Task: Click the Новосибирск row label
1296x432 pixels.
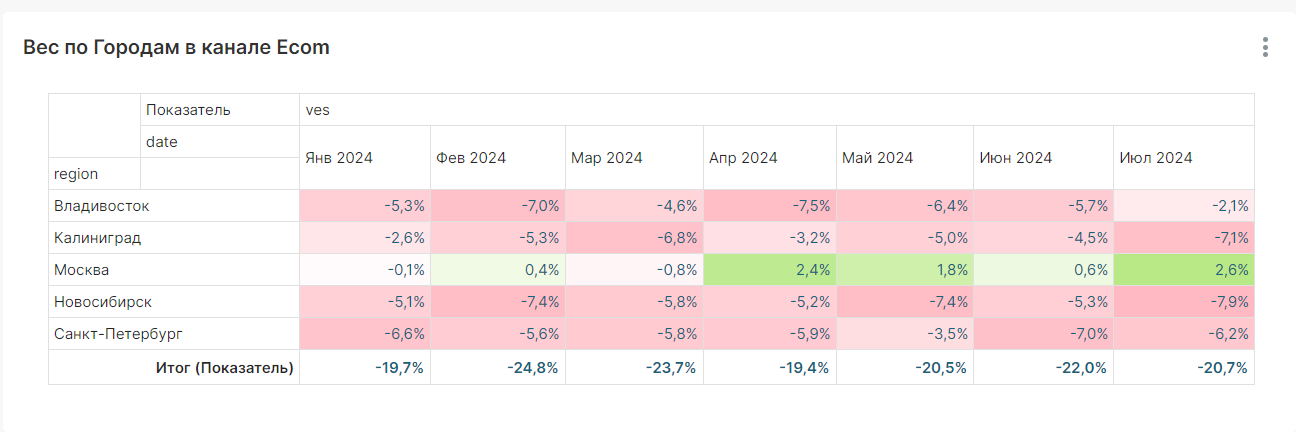Action: [103, 302]
